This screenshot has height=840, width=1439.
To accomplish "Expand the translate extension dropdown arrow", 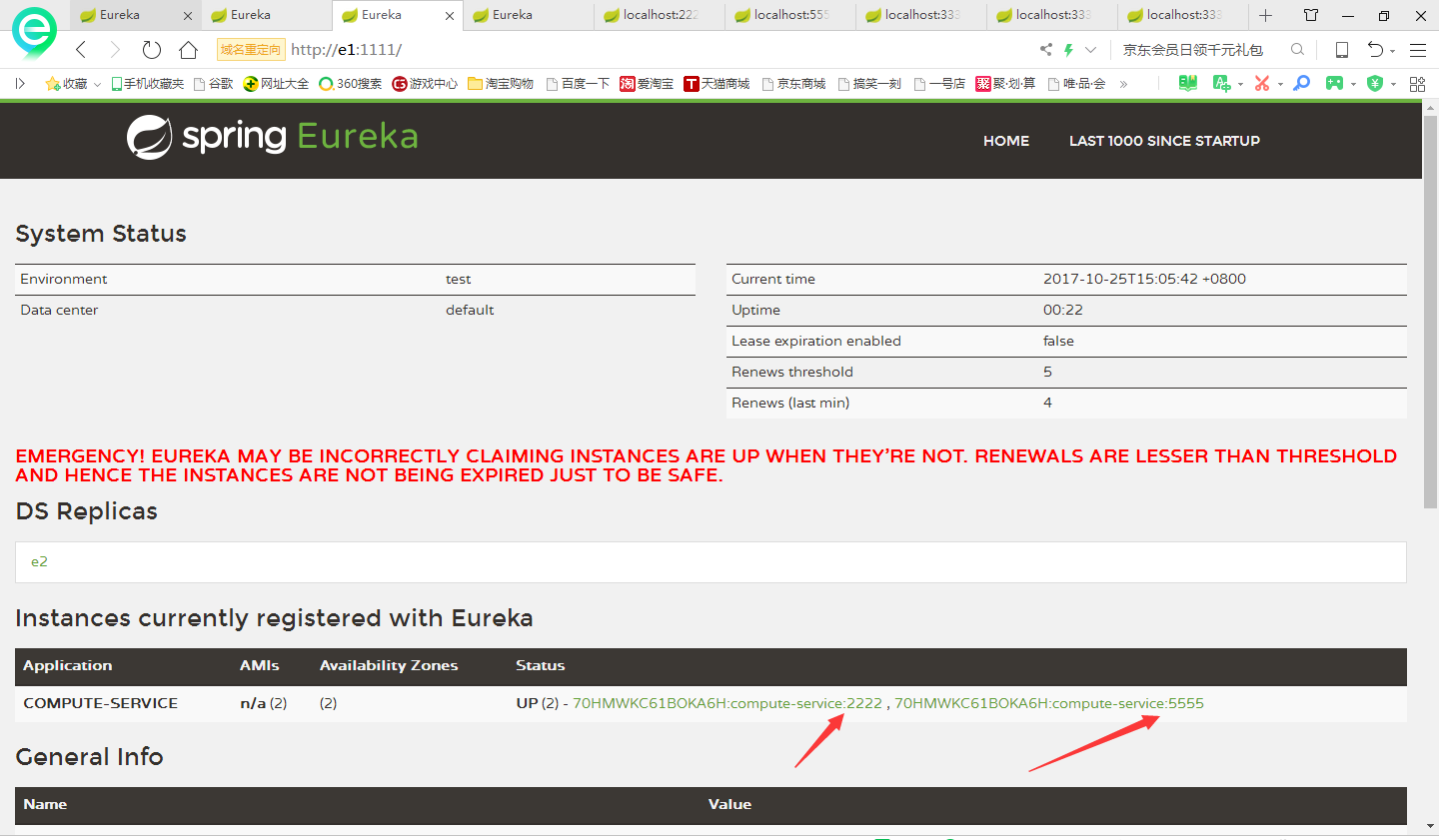I will tap(1240, 85).
